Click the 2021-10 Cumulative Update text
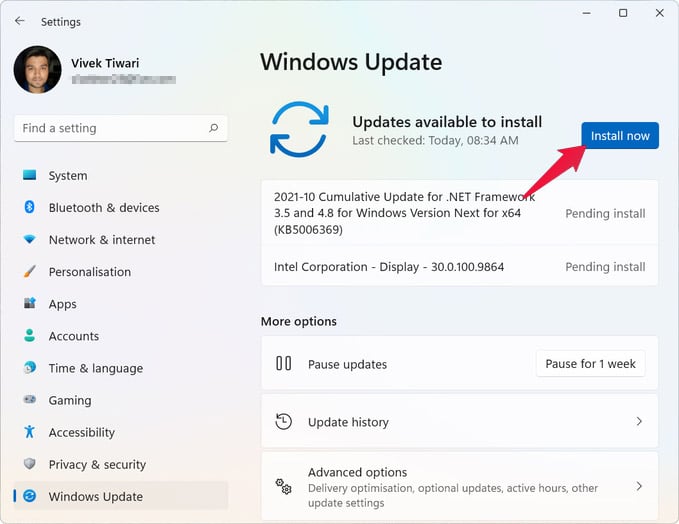This screenshot has width=679, height=524. (404, 213)
